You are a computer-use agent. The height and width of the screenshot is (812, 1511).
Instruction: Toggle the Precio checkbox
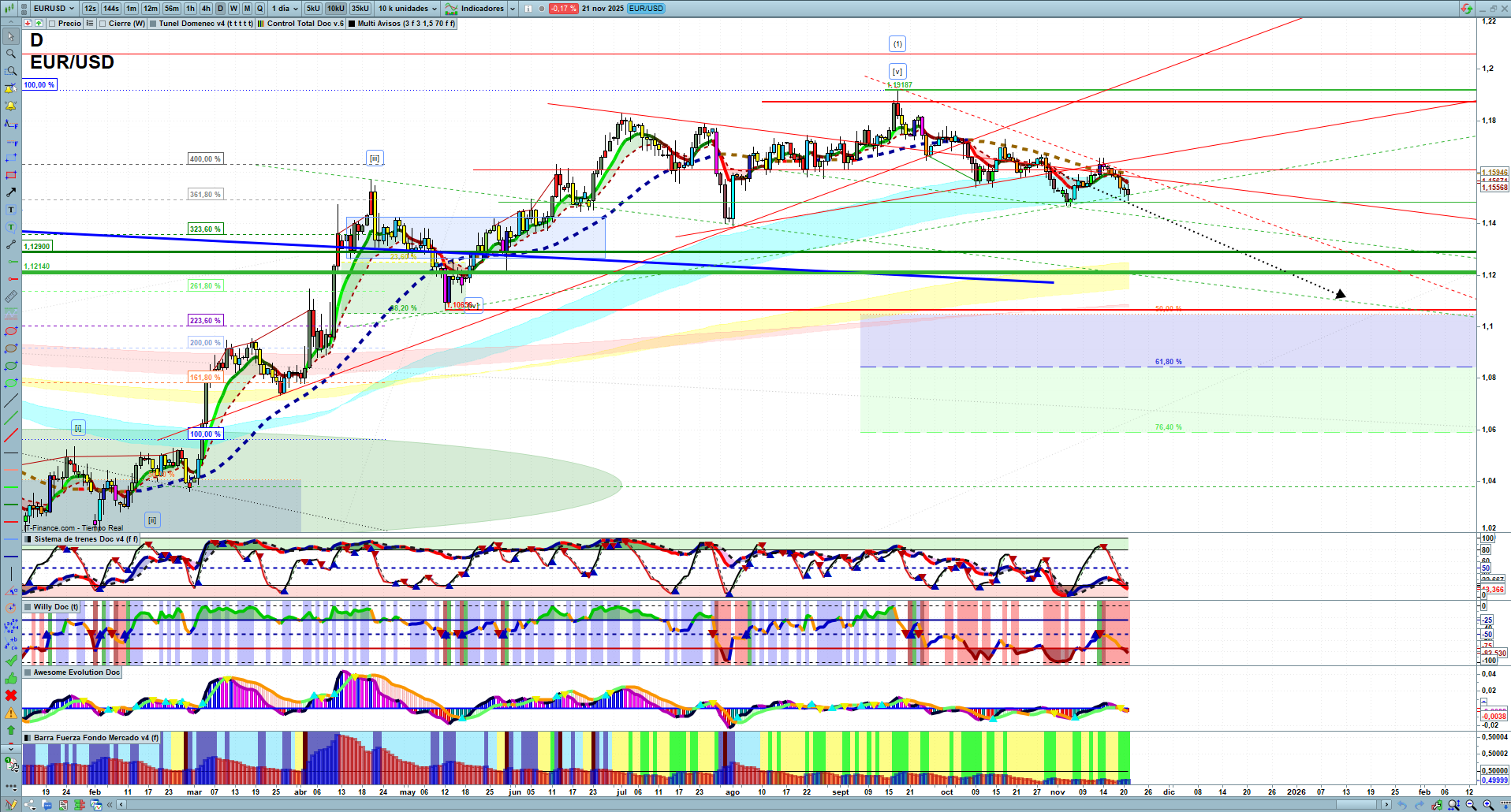pos(51,24)
